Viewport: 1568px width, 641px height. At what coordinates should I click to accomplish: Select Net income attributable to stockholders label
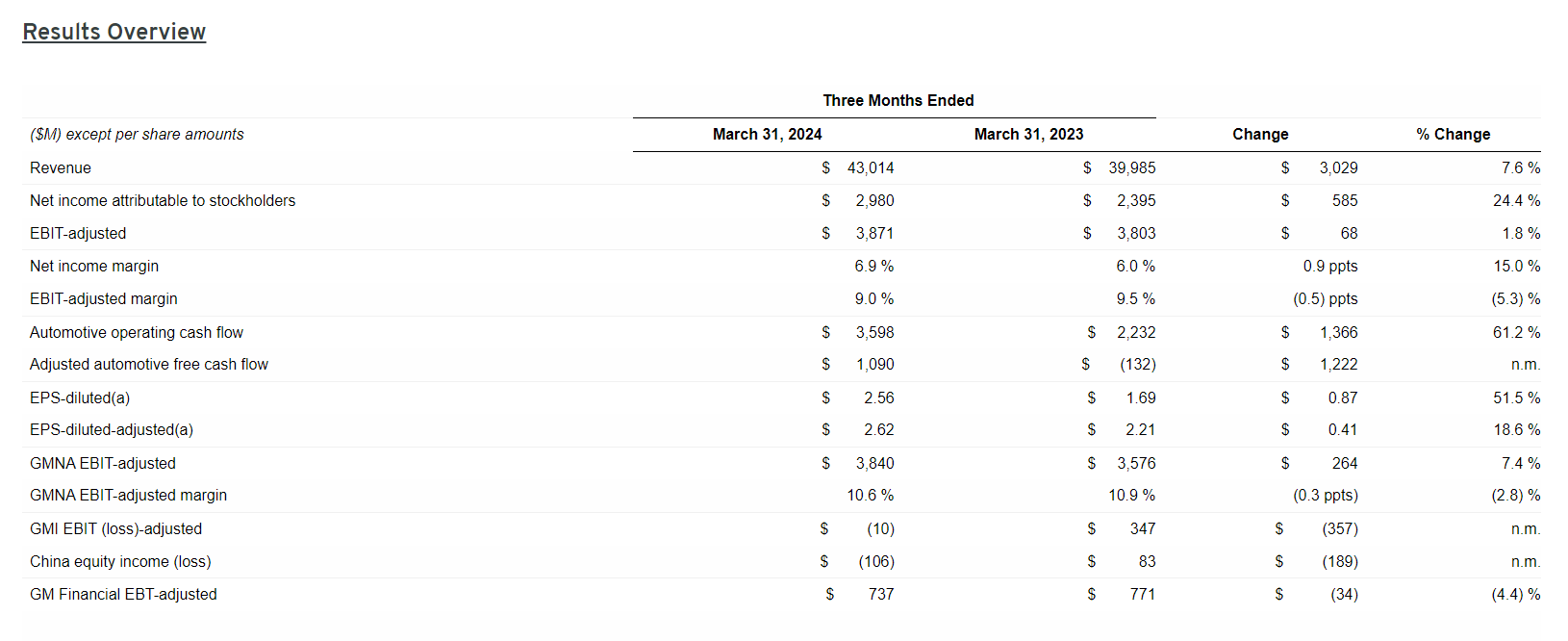(x=163, y=201)
